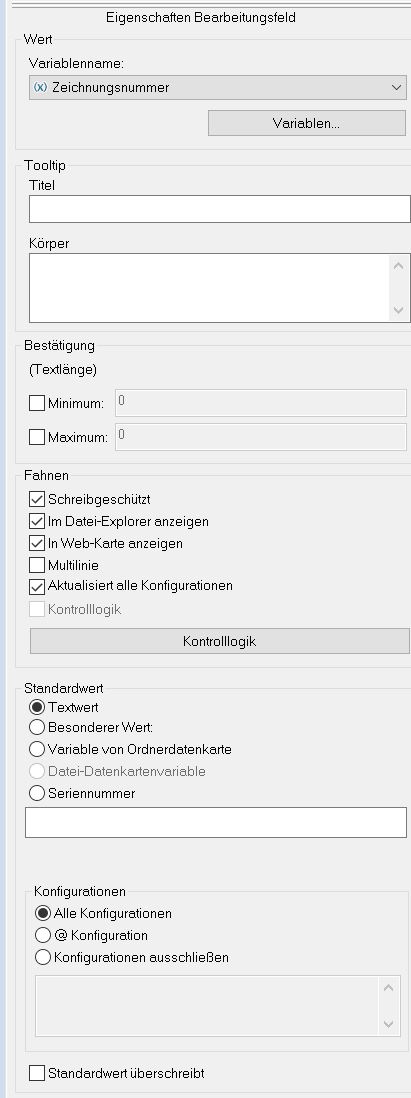Toggle Im Datei-Explorer anzeigen checkbox
The width and height of the screenshot is (411, 1098).
tap(37, 521)
